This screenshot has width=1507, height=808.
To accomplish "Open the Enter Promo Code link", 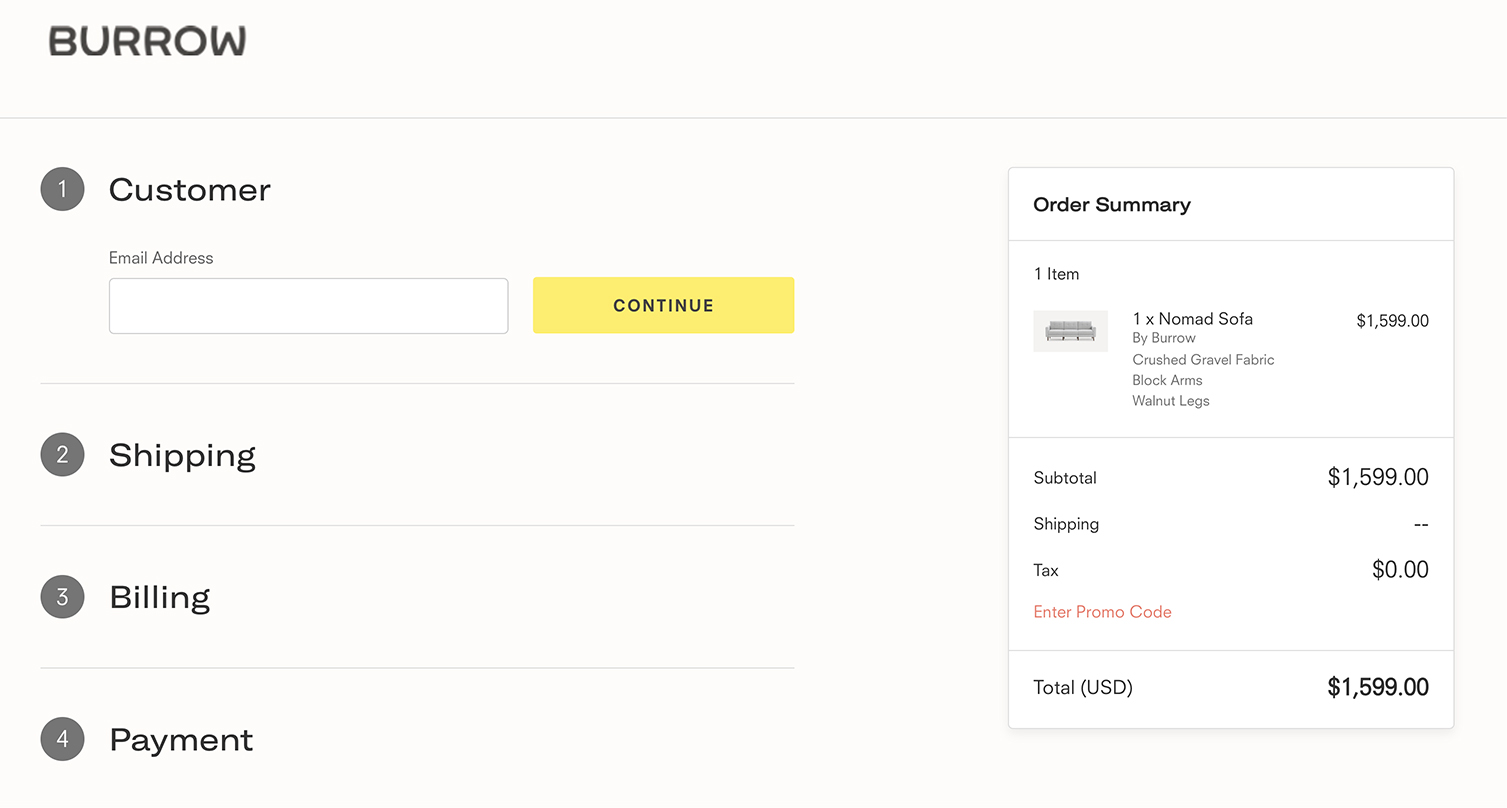I will pos(1102,612).
